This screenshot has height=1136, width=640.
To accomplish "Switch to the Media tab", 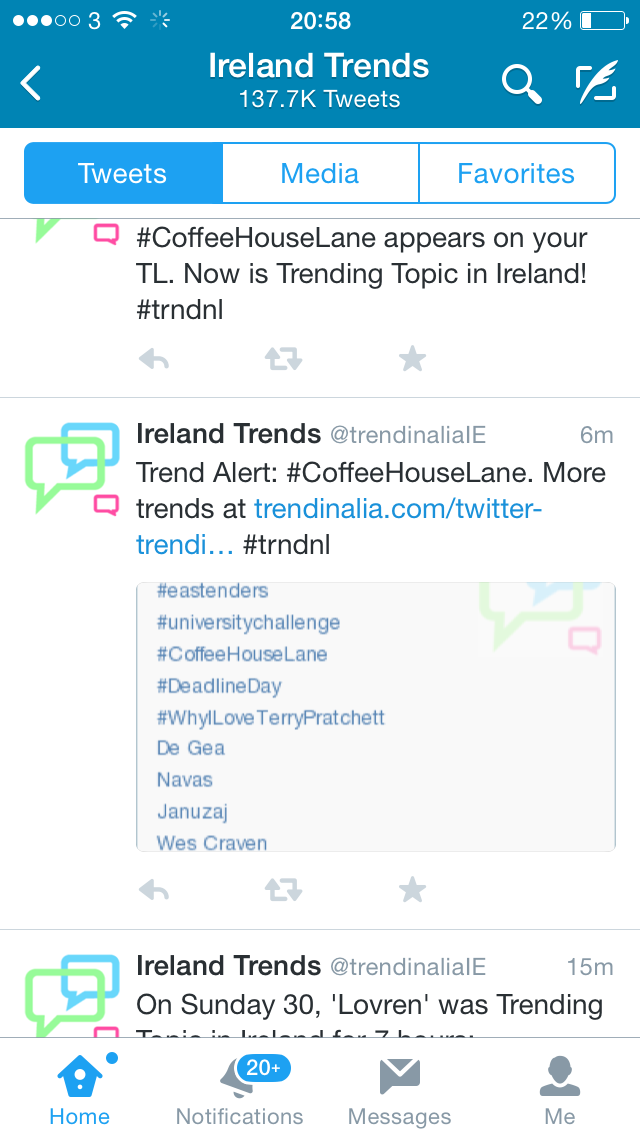I will (320, 173).
